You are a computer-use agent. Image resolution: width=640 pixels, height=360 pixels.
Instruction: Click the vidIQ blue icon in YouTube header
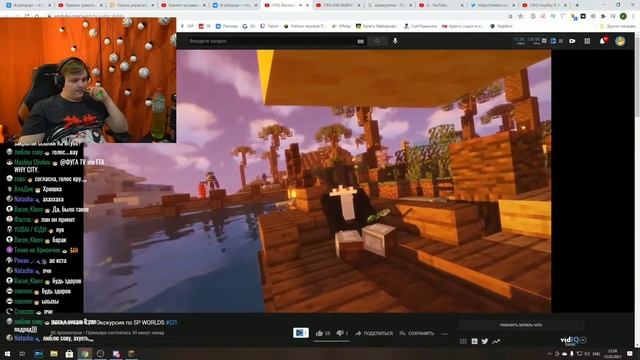click(x=553, y=41)
